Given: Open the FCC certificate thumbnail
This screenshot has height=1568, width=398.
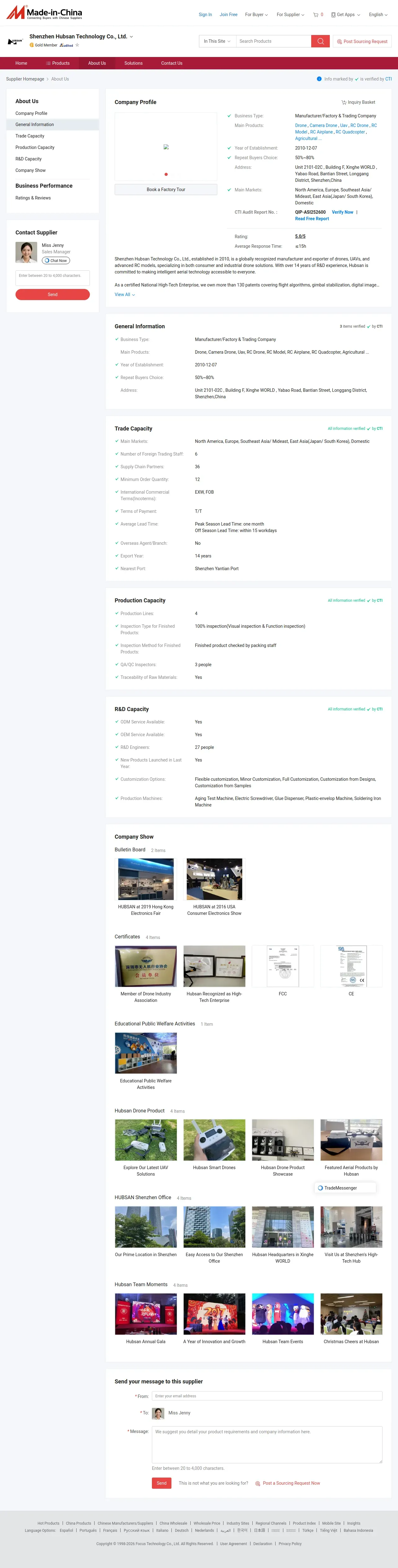Looking at the screenshot, I should click(x=283, y=966).
